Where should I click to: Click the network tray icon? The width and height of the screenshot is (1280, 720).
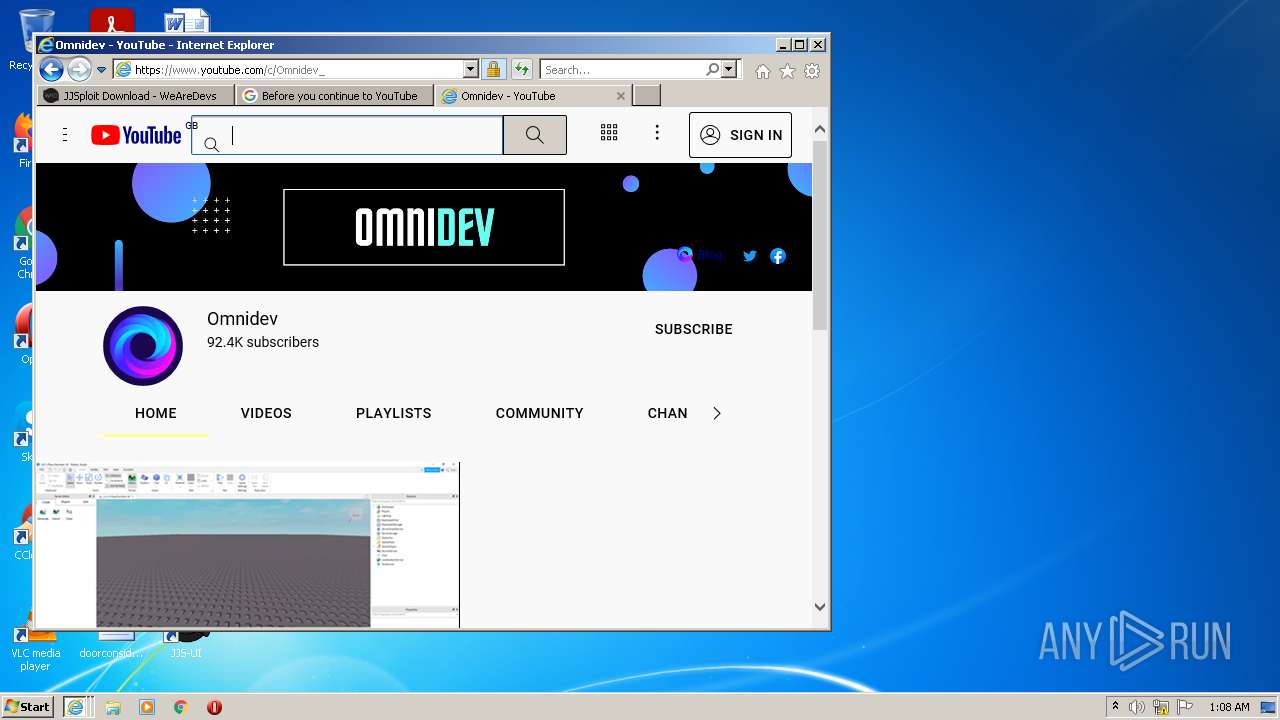(x=1161, y=707)
